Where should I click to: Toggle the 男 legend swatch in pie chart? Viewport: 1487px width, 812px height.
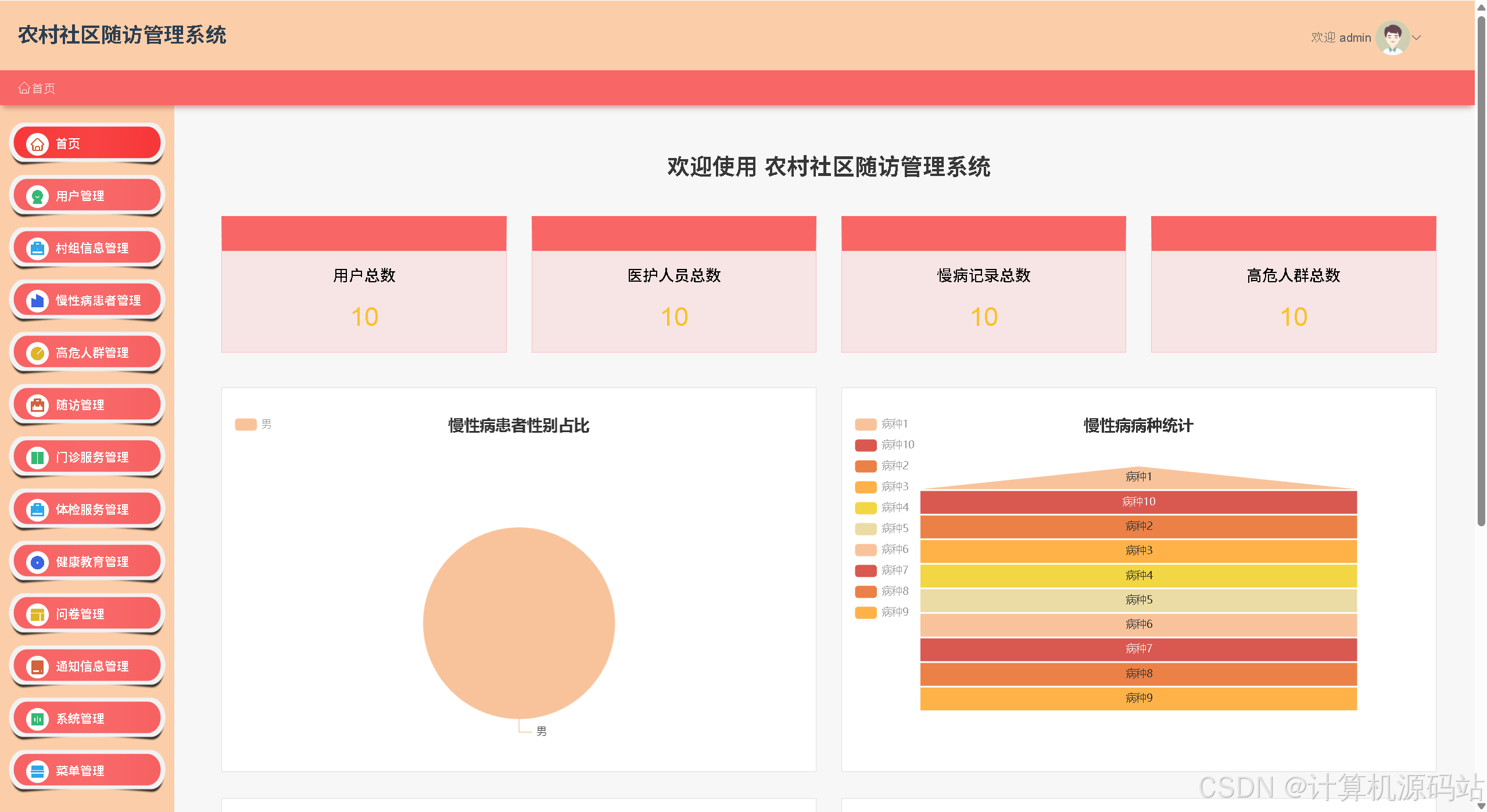[246, 425]
